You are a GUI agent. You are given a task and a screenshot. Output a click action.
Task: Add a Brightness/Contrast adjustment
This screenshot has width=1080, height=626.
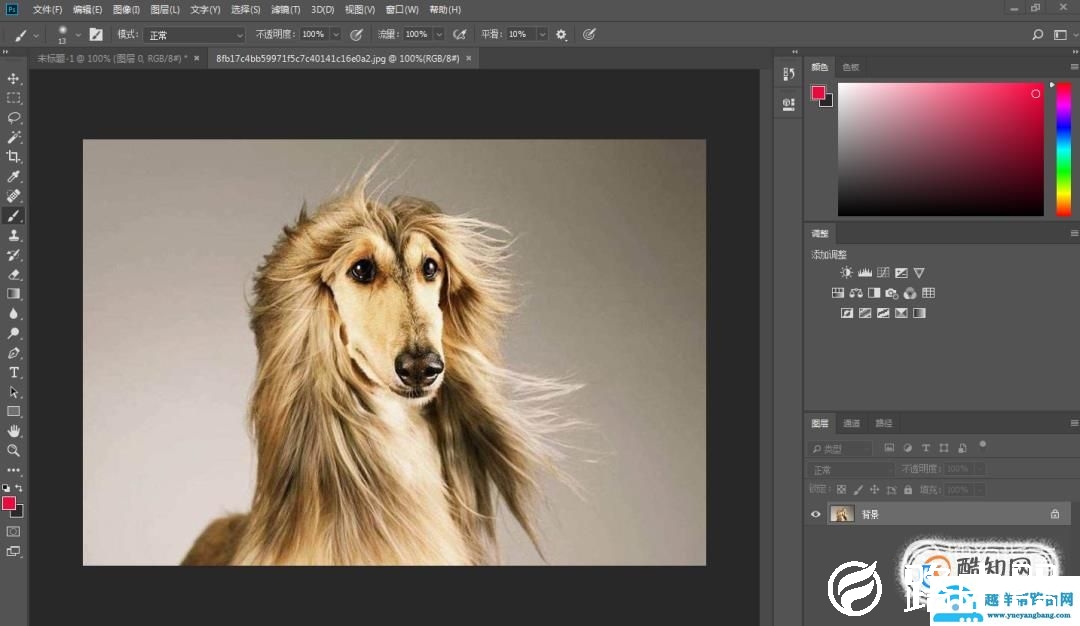(847, 272)
